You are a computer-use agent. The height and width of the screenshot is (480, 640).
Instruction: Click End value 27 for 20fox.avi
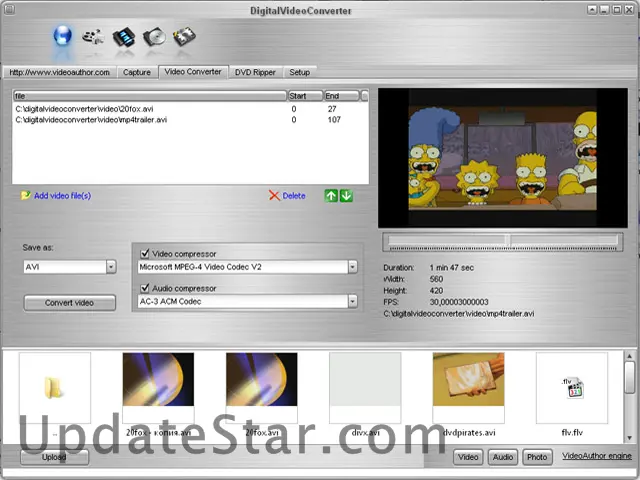[x=332, y=109]
